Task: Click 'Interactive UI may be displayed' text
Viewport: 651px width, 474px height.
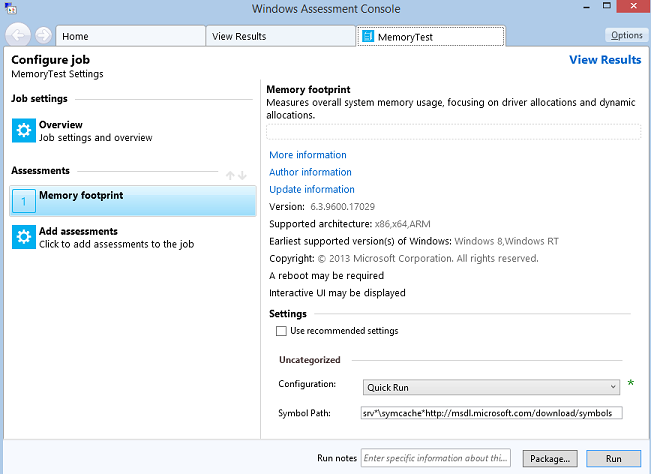Action: pos(337,293)
